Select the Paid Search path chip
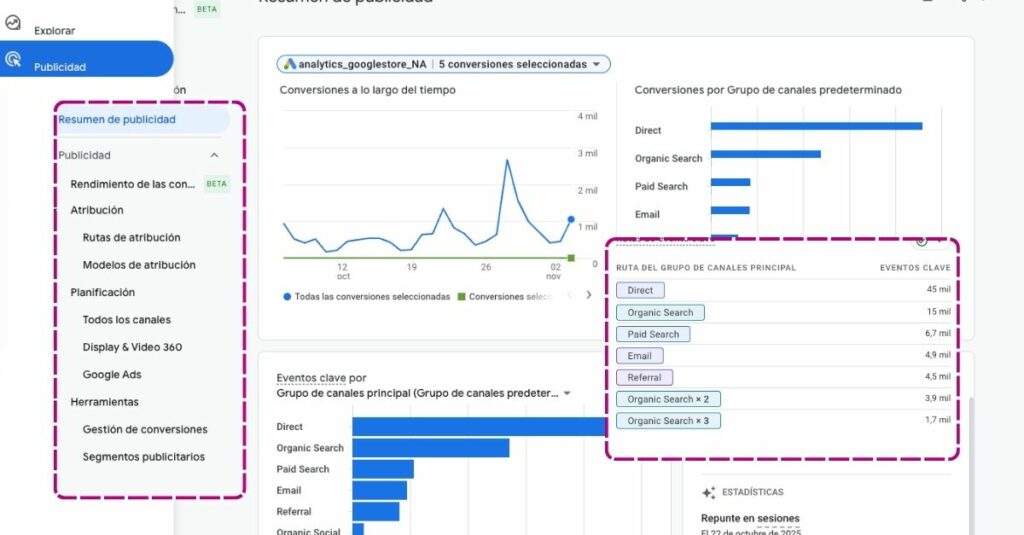 pos(653,334)
